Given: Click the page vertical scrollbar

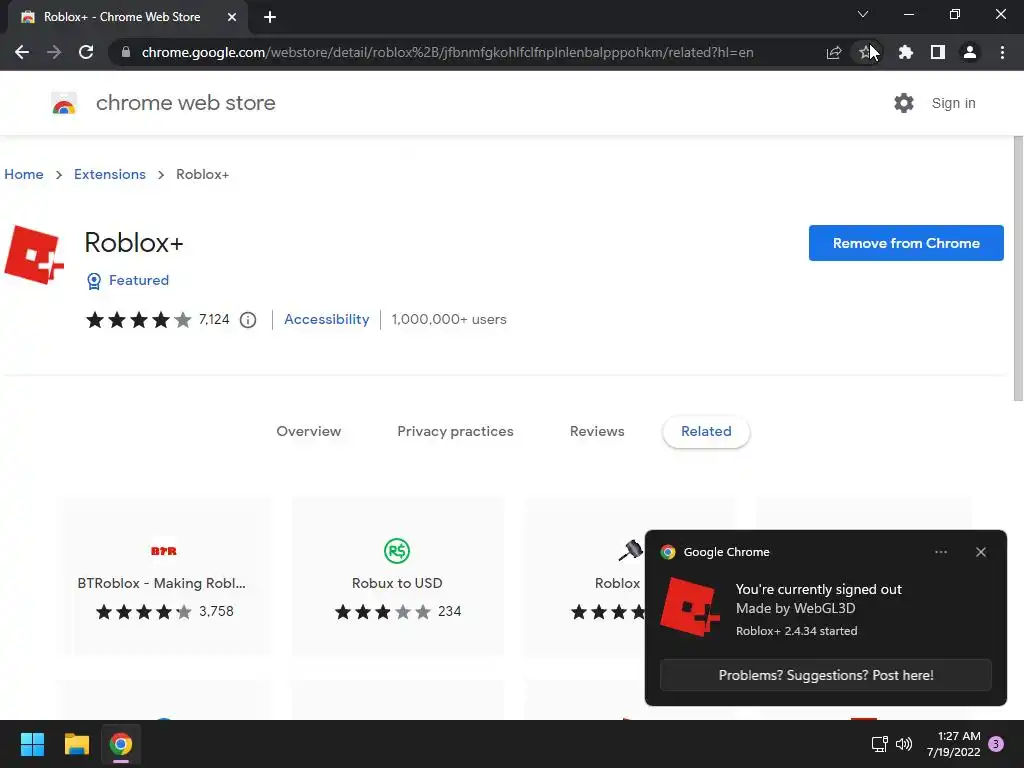Looking at the screenshot, I should [x=1017, y=269].
